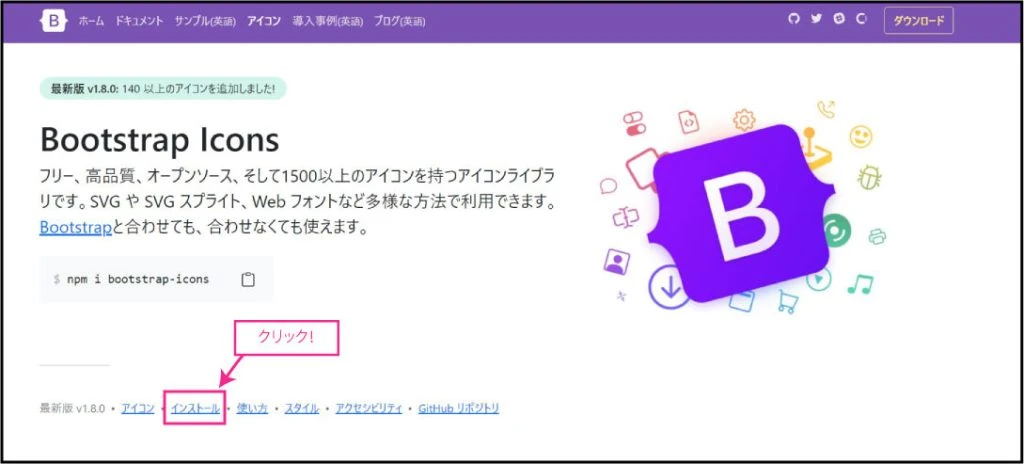
Task: Open the スタイル footer link
Action: tap(302, 409)
